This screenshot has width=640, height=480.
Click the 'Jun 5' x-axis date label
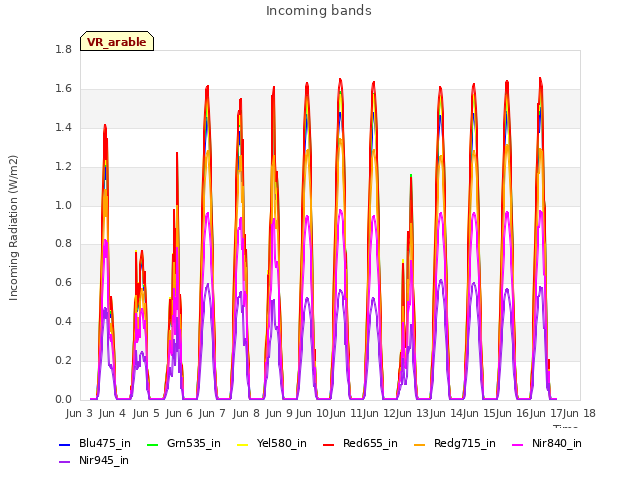click(146, 413)
